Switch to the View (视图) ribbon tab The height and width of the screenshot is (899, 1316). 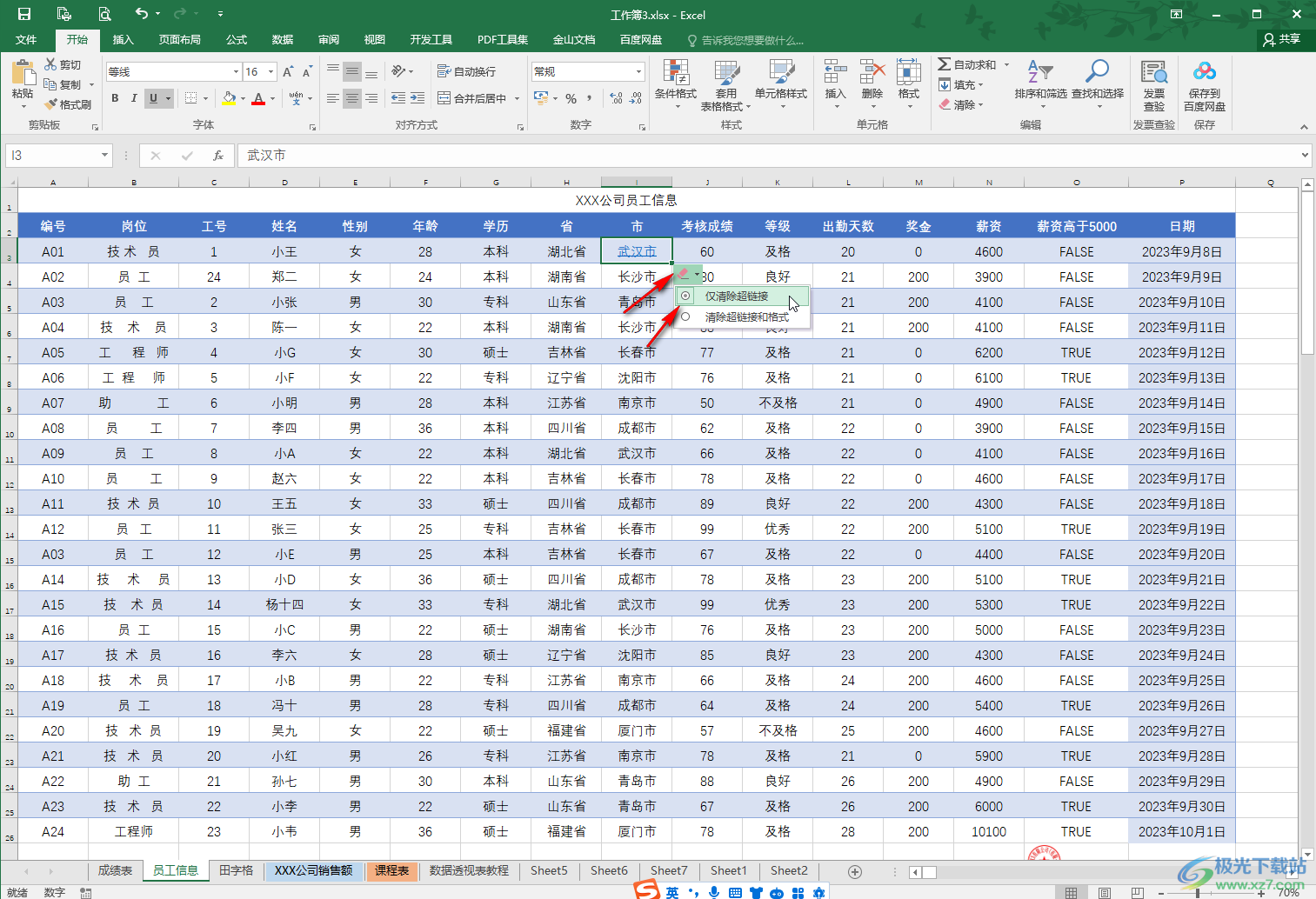click(x=375, y=40)
